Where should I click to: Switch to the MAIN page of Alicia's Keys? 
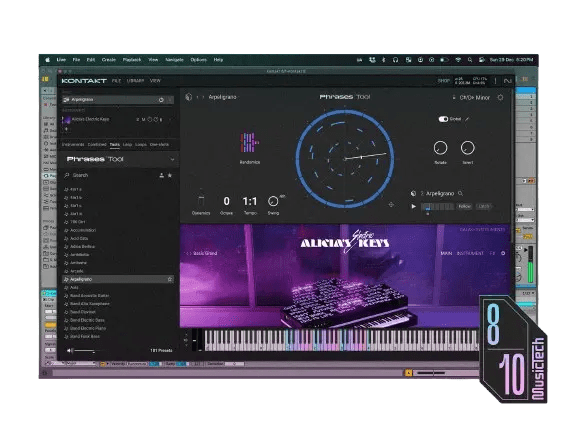tap(446, 253)
